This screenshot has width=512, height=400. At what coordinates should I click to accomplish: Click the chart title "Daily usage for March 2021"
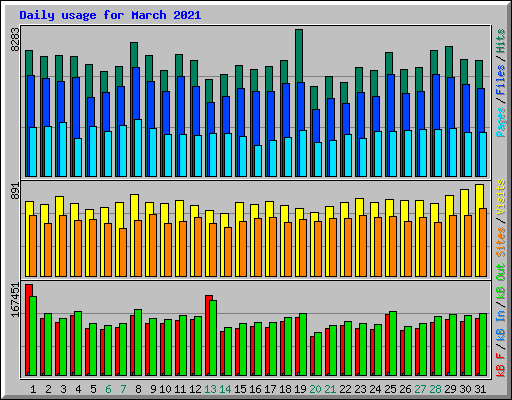coord(110,15)
